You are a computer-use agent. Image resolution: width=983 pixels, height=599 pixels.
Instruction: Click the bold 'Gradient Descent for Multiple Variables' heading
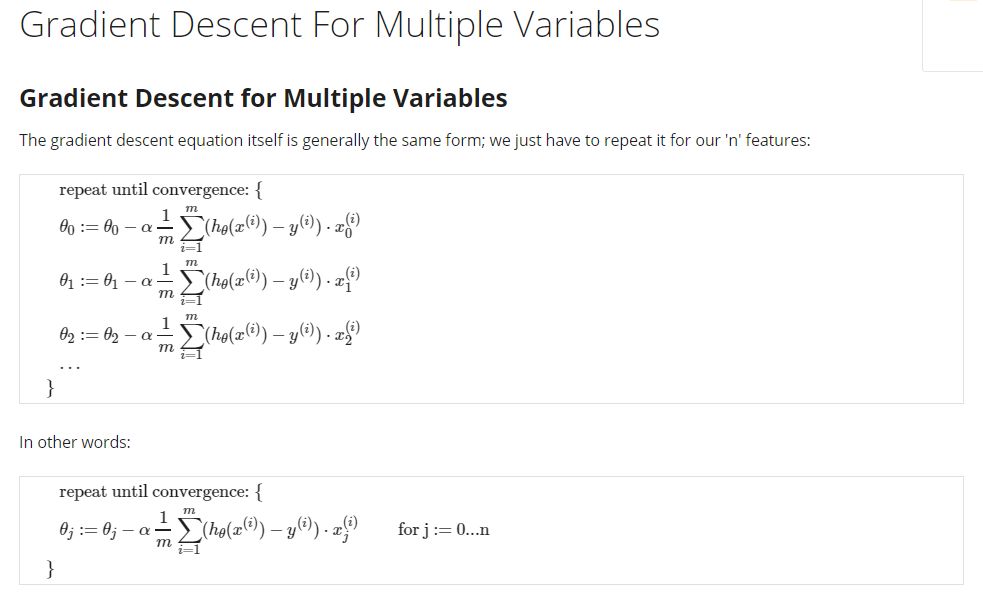[263, 98]
